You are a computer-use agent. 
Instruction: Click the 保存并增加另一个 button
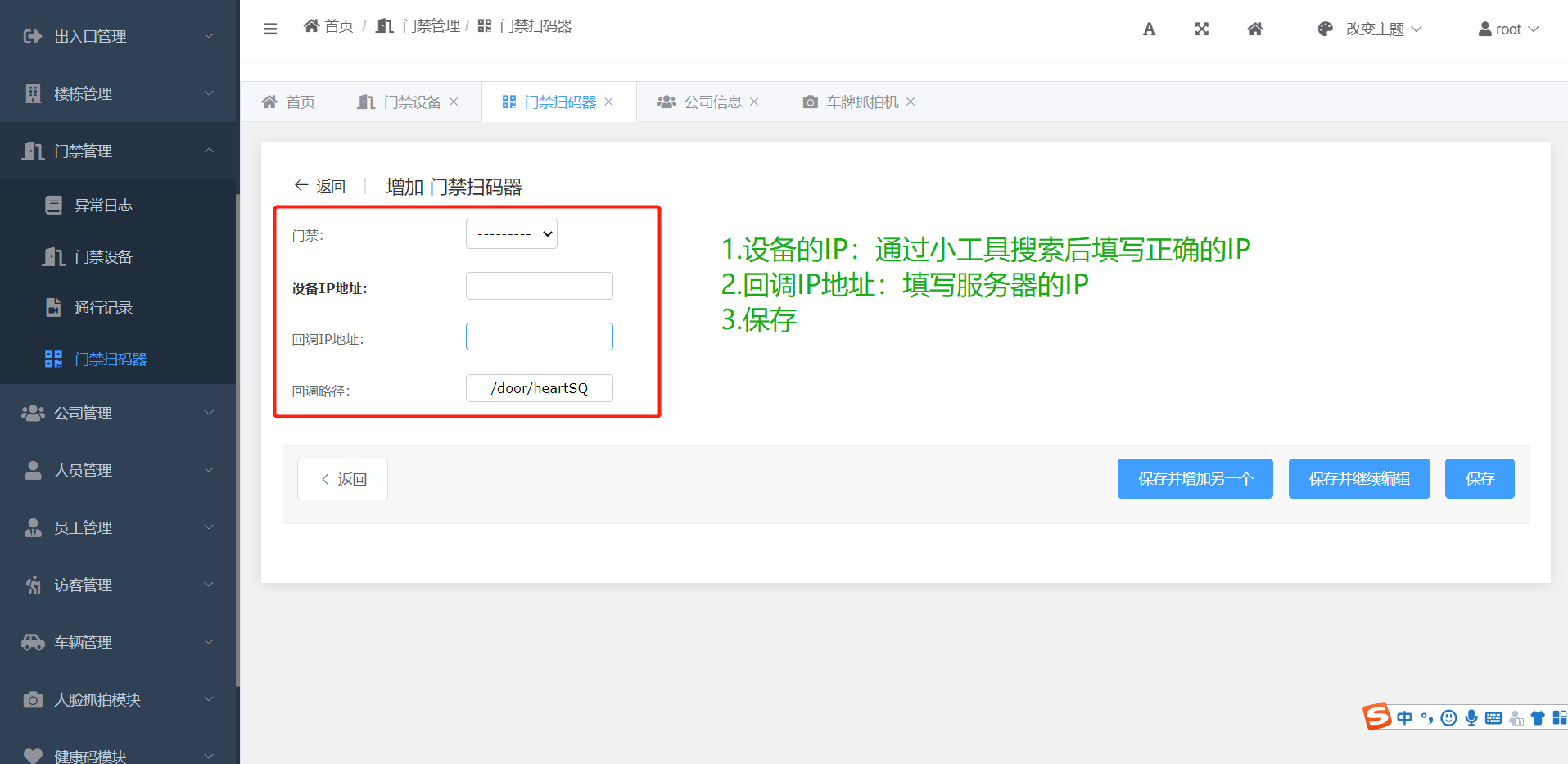coord(1195,479)
